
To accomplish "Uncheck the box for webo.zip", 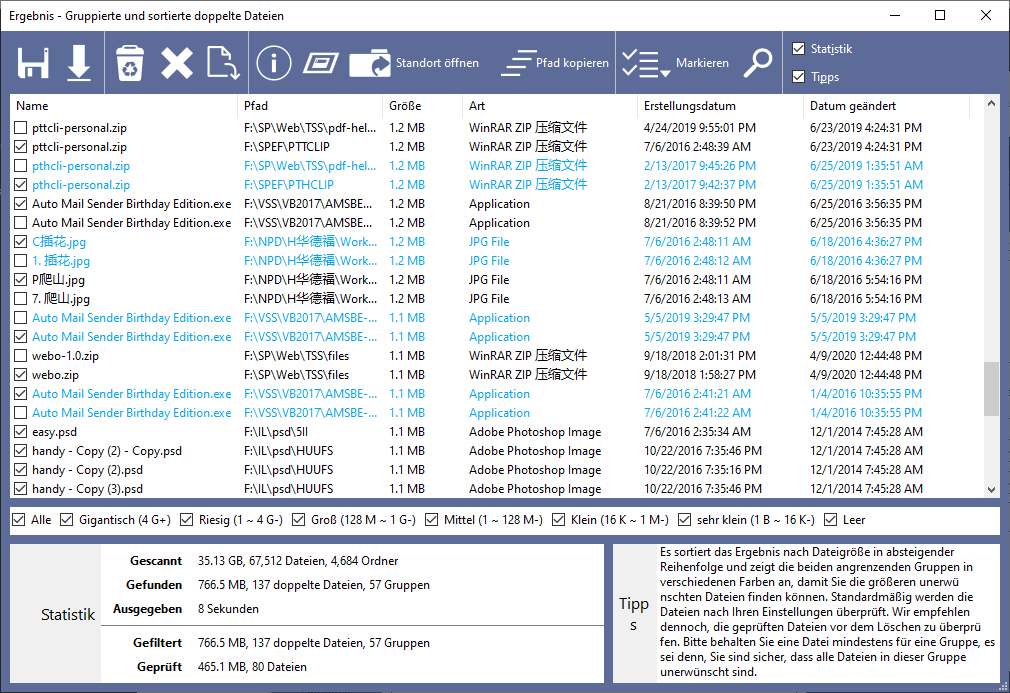I will [21, 375].
